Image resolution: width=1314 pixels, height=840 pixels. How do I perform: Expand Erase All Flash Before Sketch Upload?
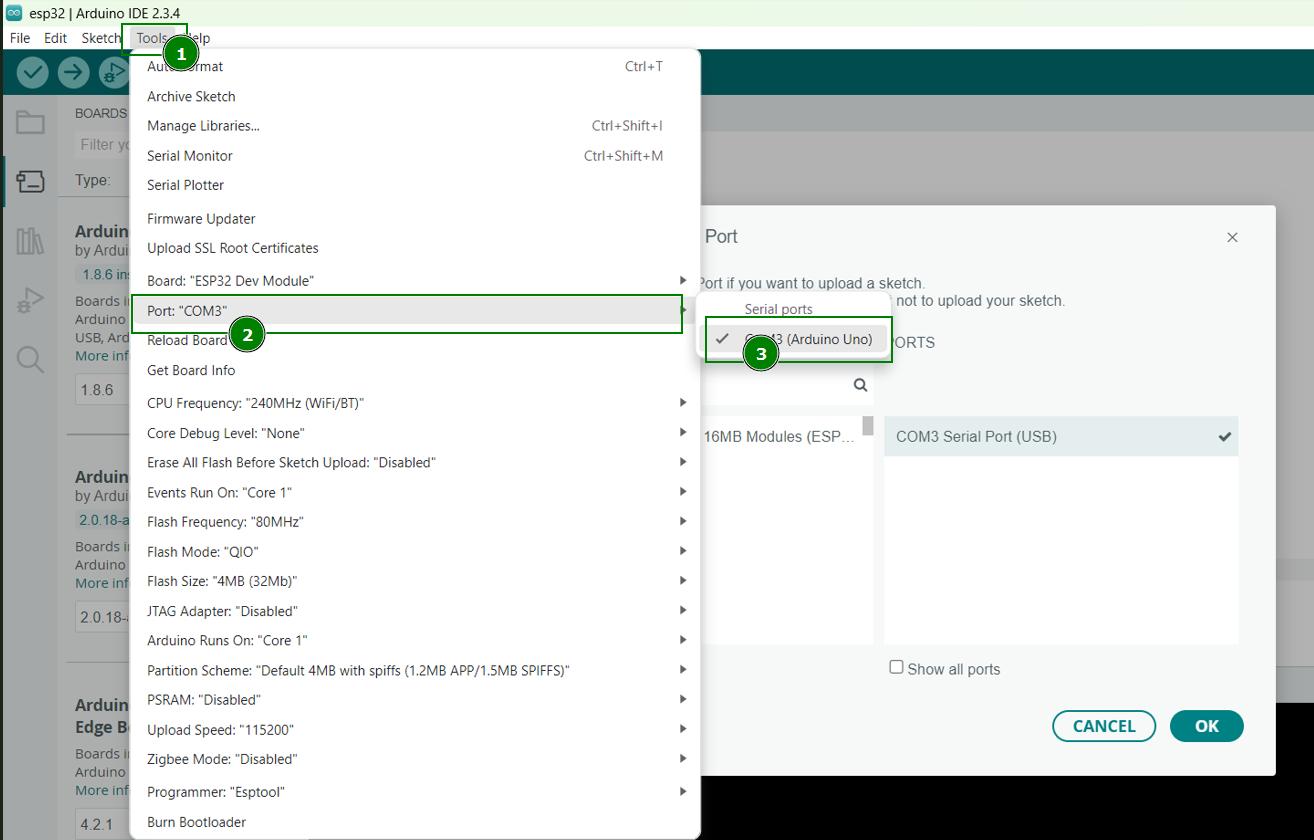click(x=415, y=462)
